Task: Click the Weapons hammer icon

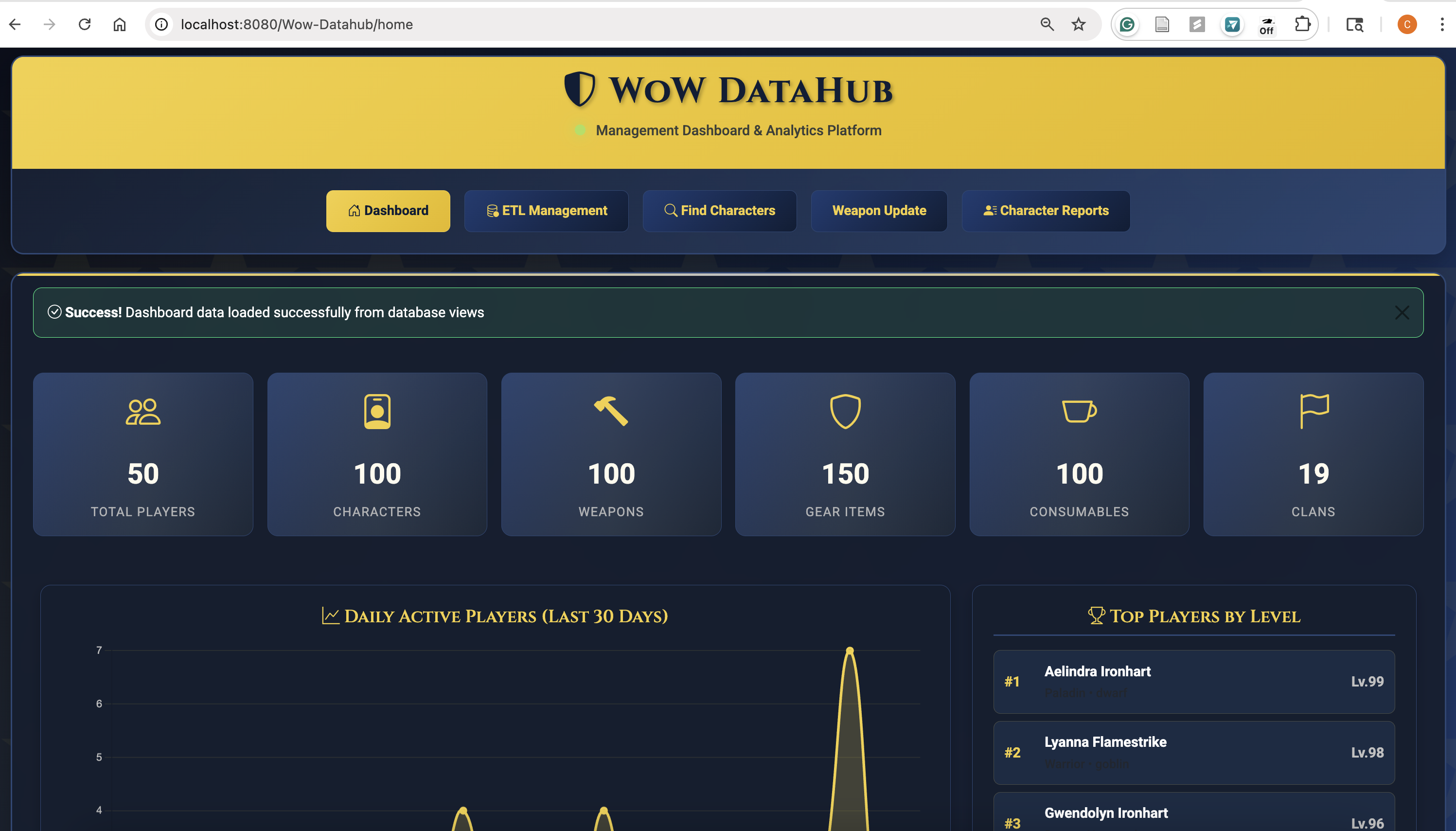Action: 611,411
